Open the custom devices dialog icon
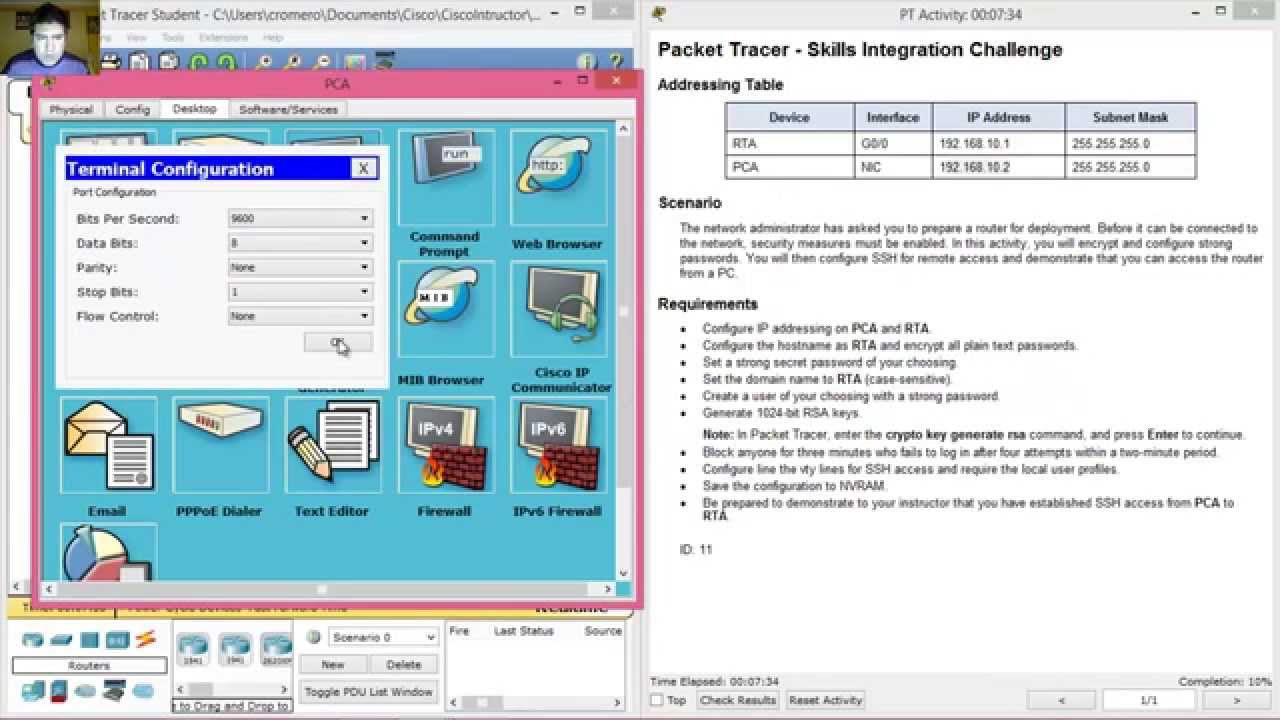 point(385,62)
